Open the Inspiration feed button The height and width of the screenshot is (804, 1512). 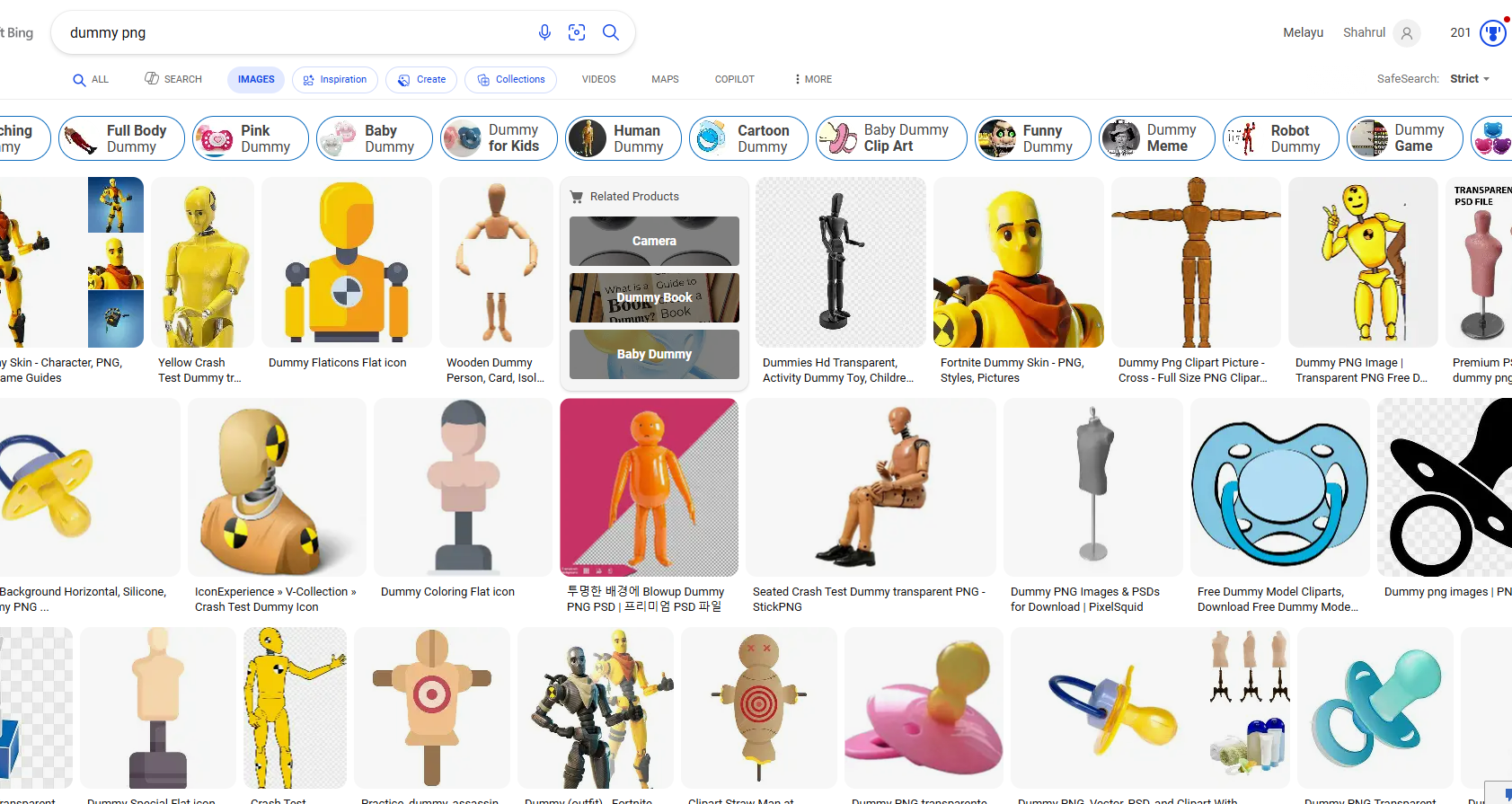click(x=334, y=80)
